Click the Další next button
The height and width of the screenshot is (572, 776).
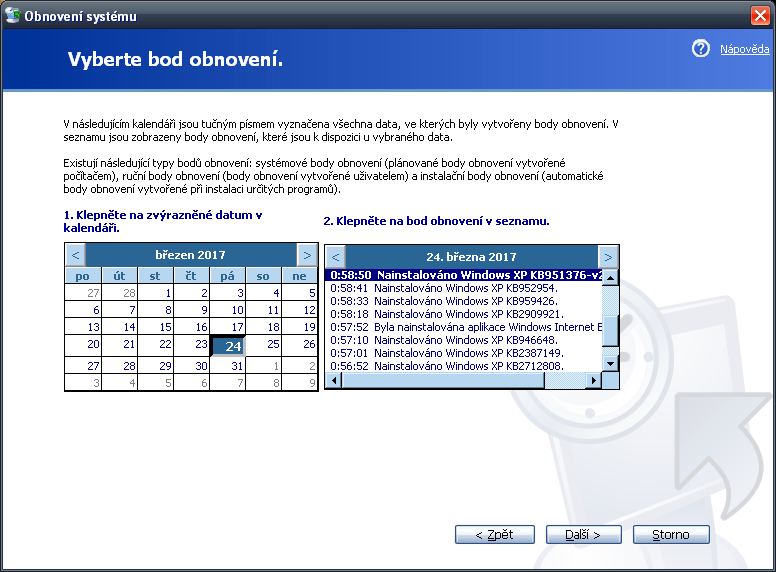[x=583, y=534]
